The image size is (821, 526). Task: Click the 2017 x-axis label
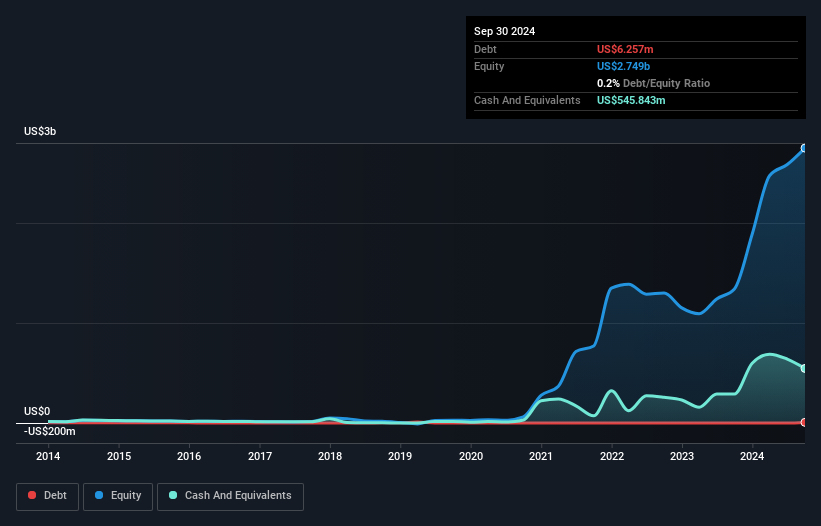pos(260,456)
